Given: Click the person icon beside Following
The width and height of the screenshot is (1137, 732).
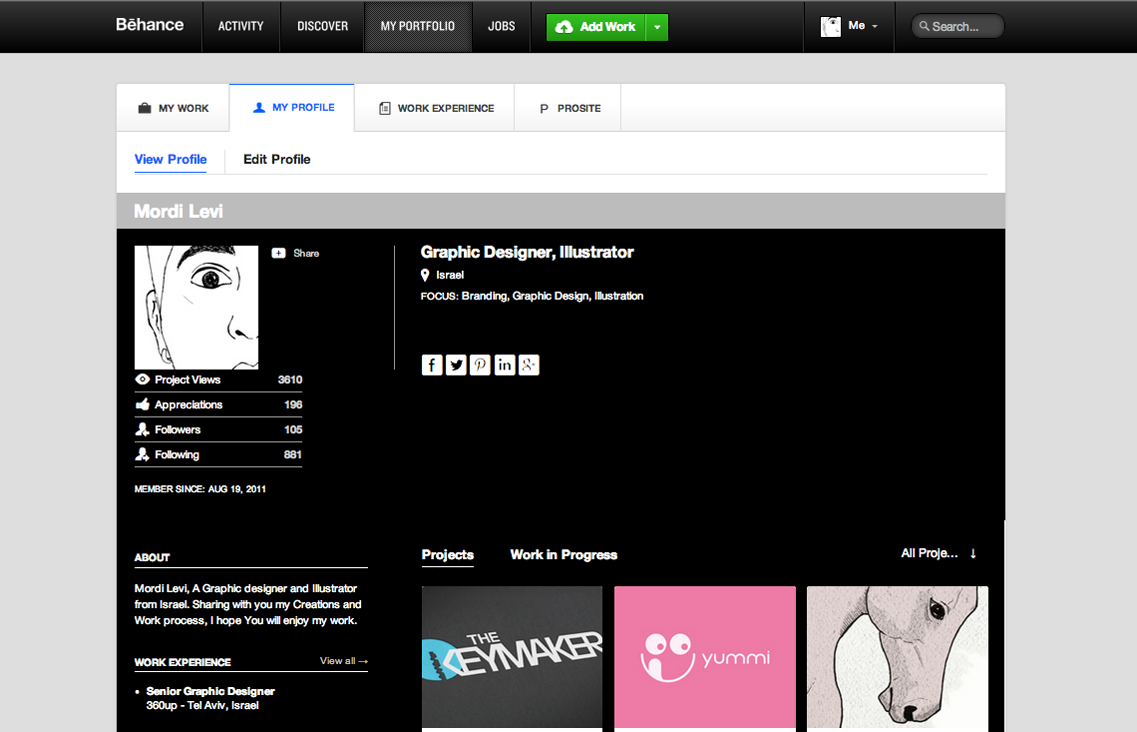Looking at the screenshot, I should point(142,454).
